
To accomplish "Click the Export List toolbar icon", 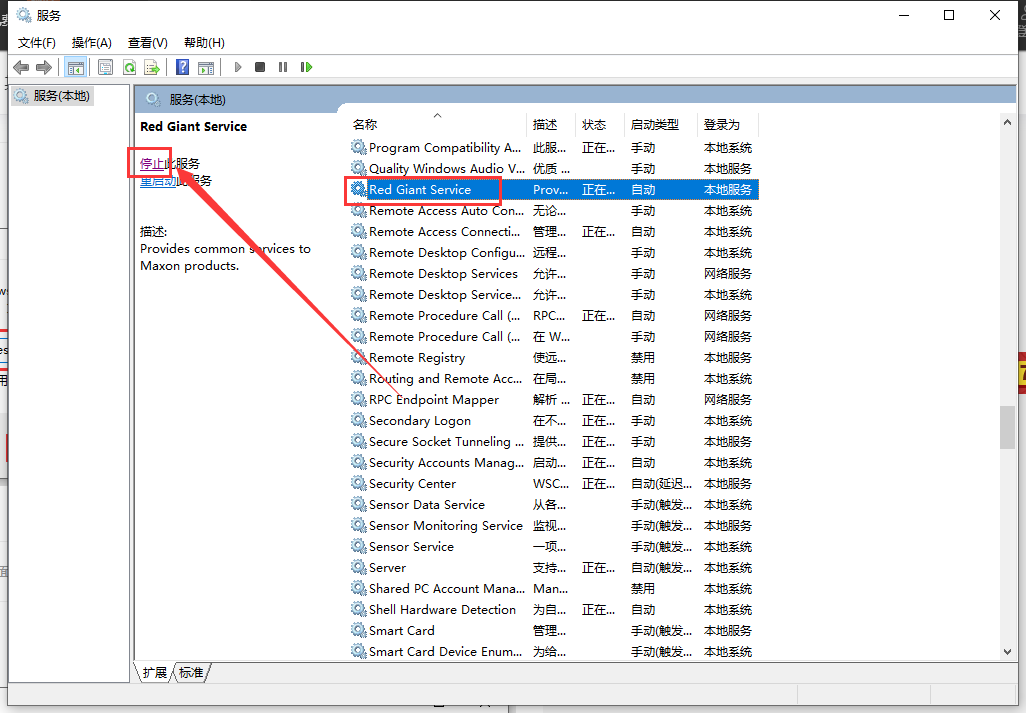I will click(x=152, y=67).
